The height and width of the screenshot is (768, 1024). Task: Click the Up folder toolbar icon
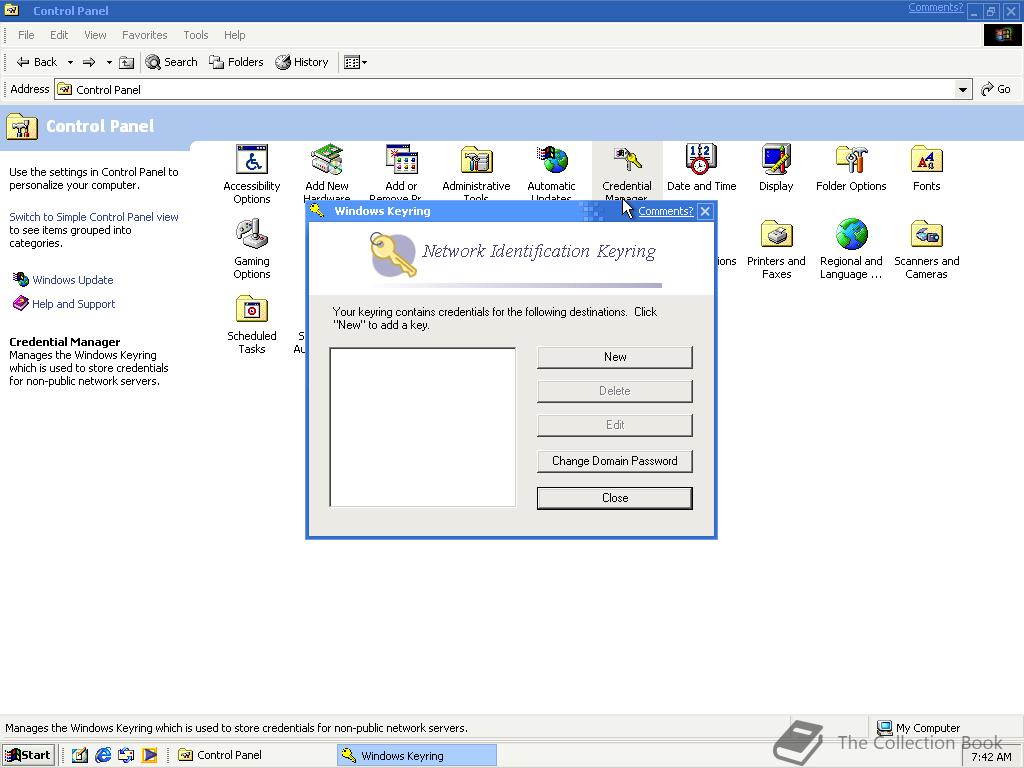127,62
